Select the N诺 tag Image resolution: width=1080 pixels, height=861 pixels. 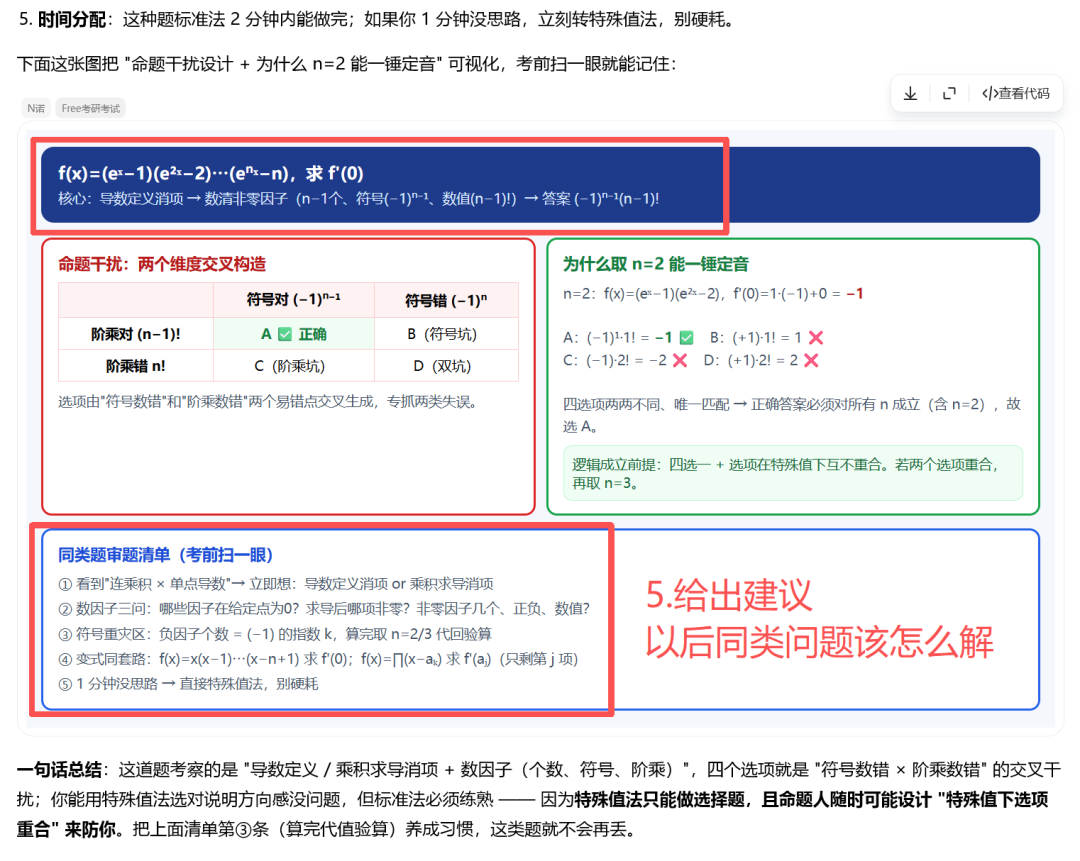[36, 108]
